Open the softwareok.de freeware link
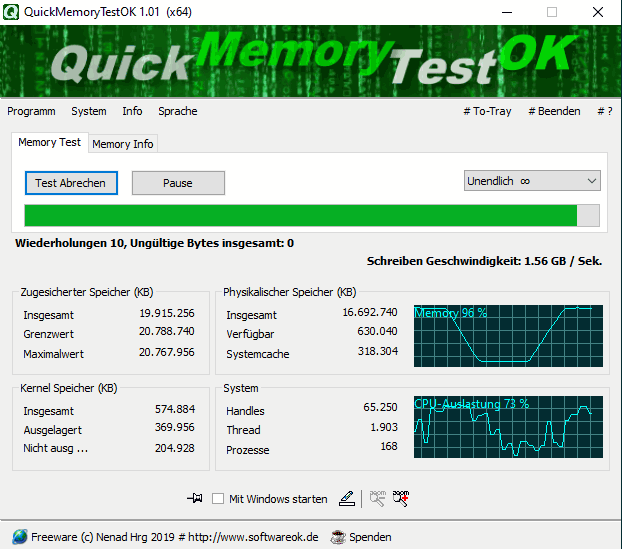The width and height of the screenshot is (622, 549). tap(175, 537)
